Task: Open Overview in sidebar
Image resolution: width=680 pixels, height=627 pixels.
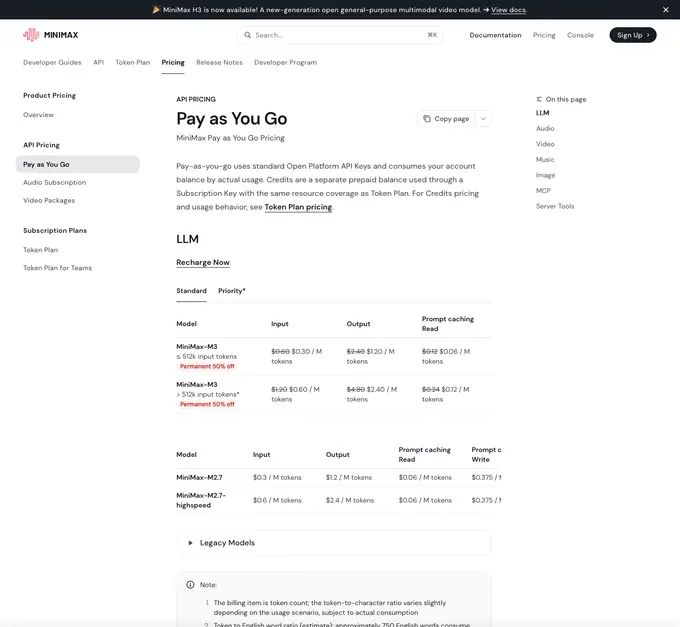Action: pos(39,115)
